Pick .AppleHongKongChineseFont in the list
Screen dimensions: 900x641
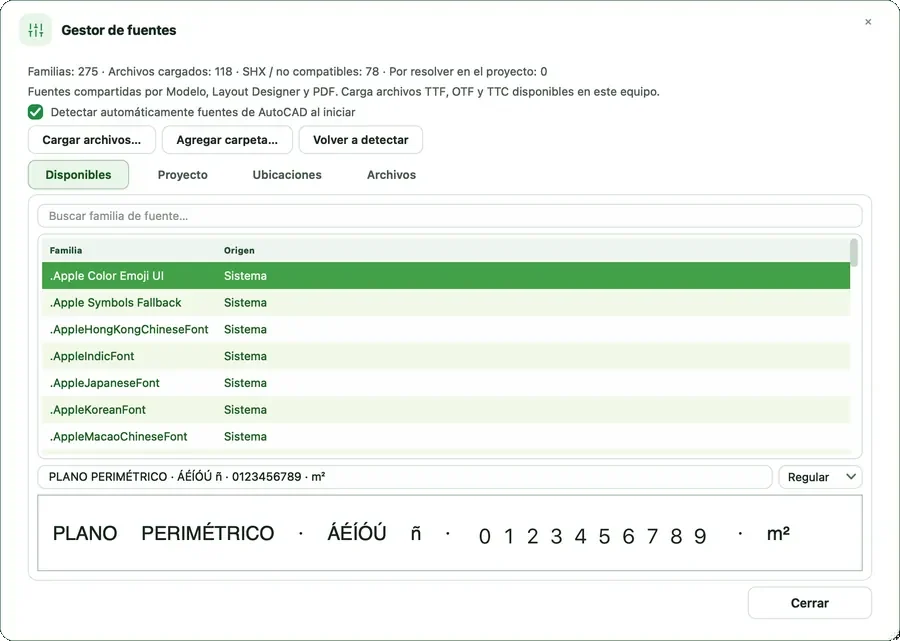click(446, 329)
